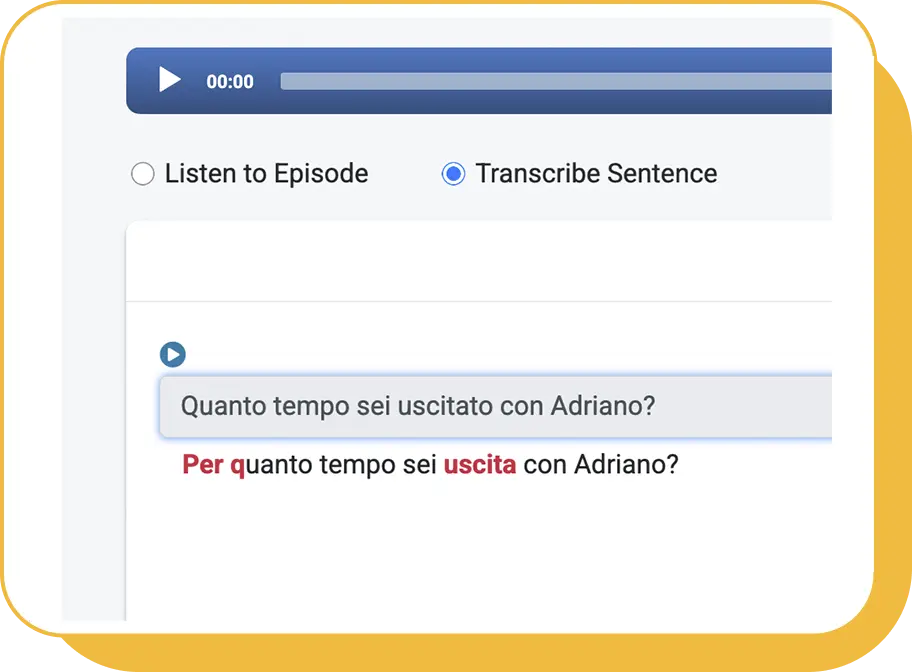Click the word "uscitato" in the typed answer
The image size is (912, 672).
click(x=445, y=406)
